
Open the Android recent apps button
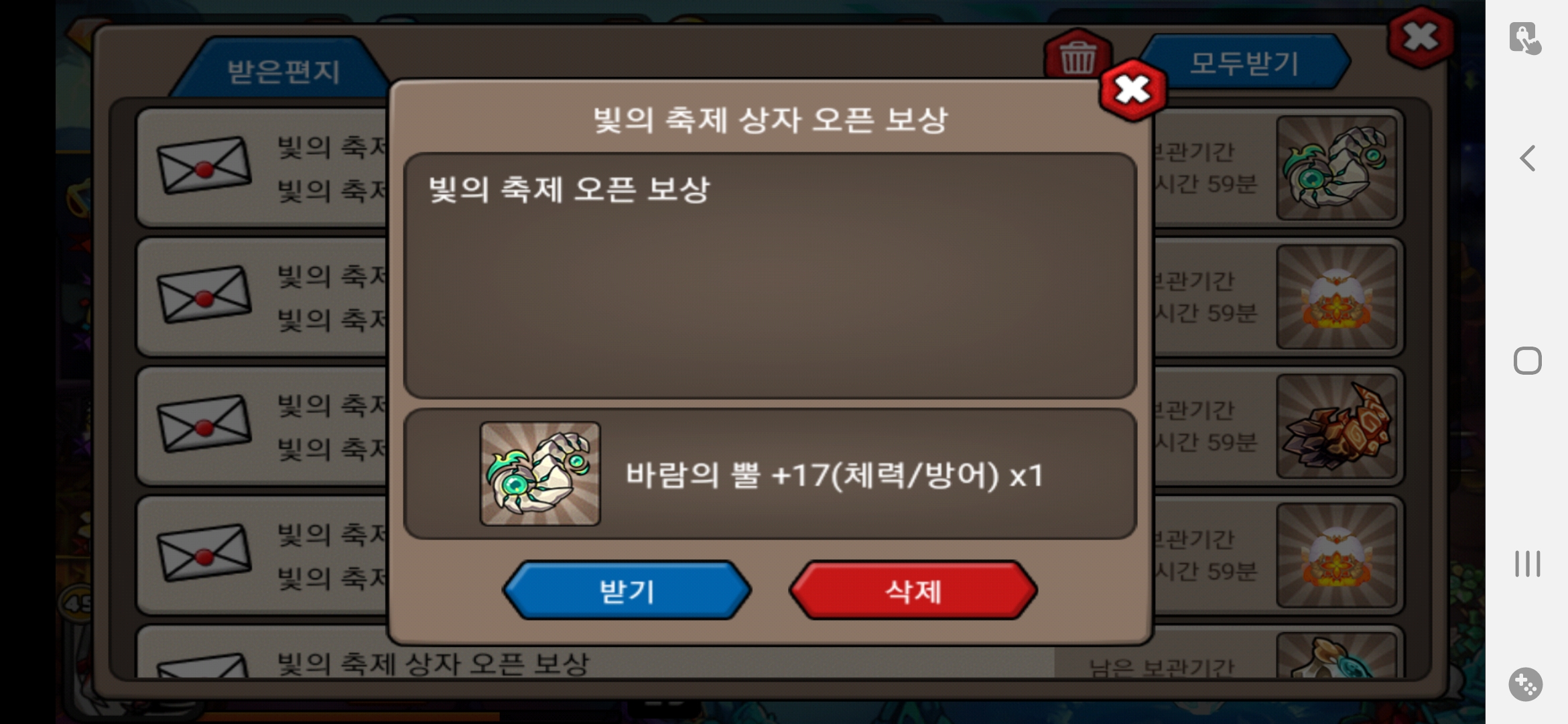[x=1528, y=563]
